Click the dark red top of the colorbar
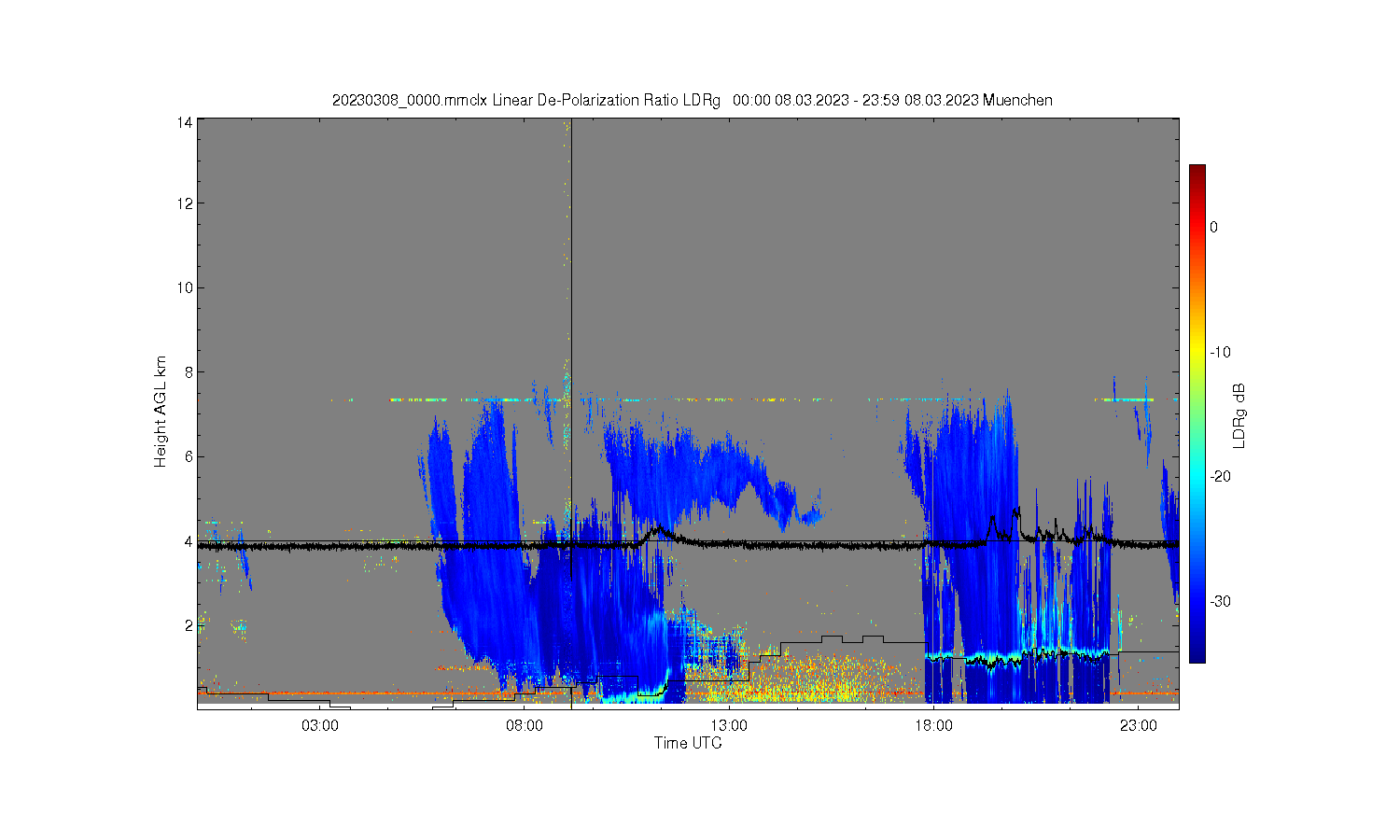Screen dimensions: 1400x840 [x=1197, y=173]
